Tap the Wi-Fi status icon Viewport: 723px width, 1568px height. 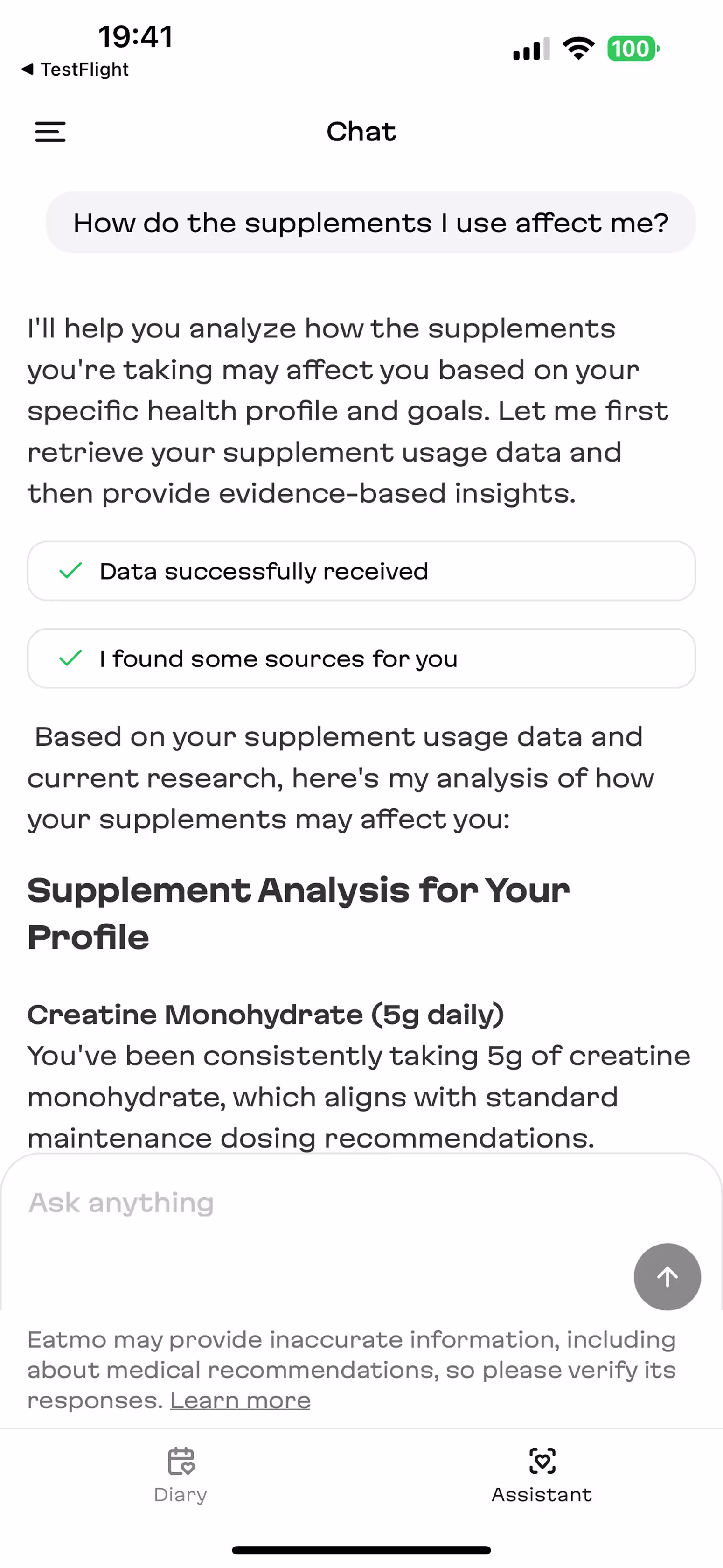point(578,49)
